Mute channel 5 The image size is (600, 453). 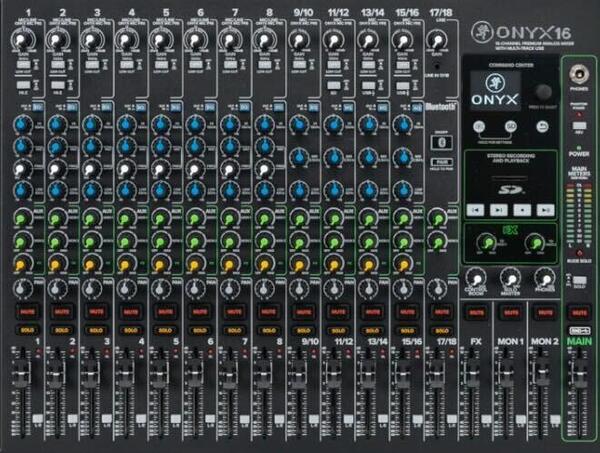click(x=165, y=312)
